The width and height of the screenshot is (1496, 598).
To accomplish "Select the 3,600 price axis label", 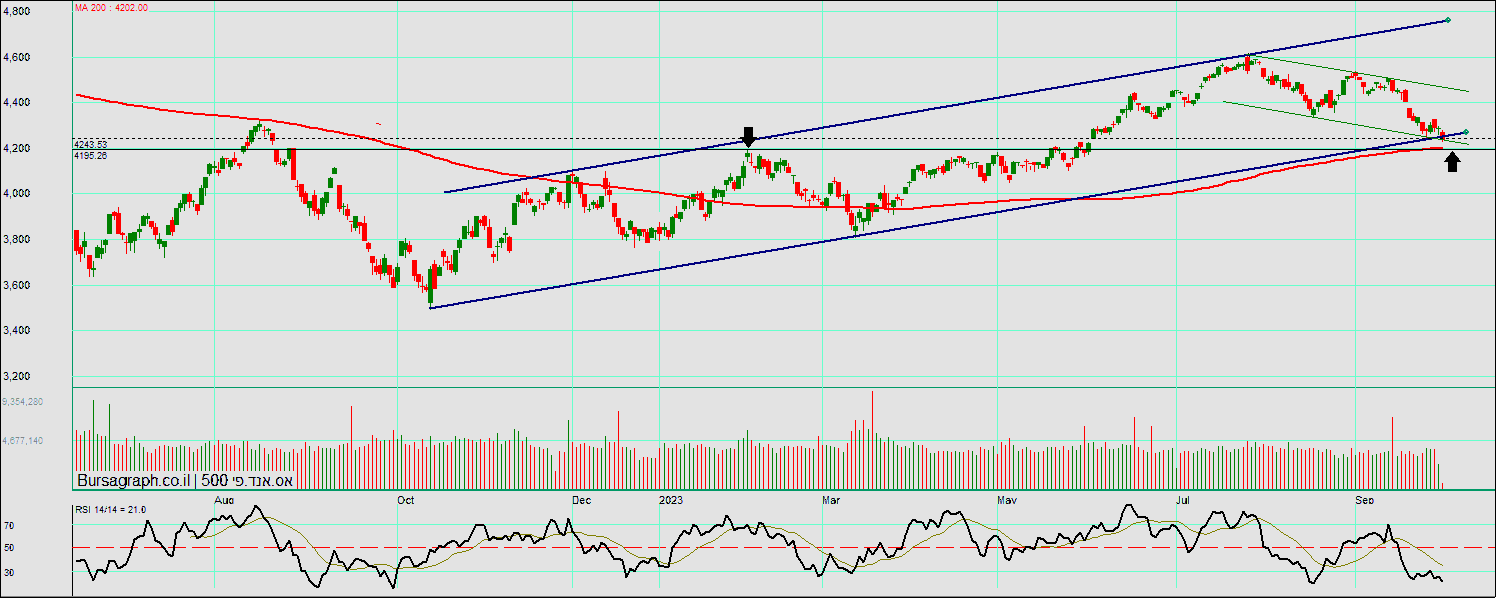I will pyautogui.click(x=16, y=285).
